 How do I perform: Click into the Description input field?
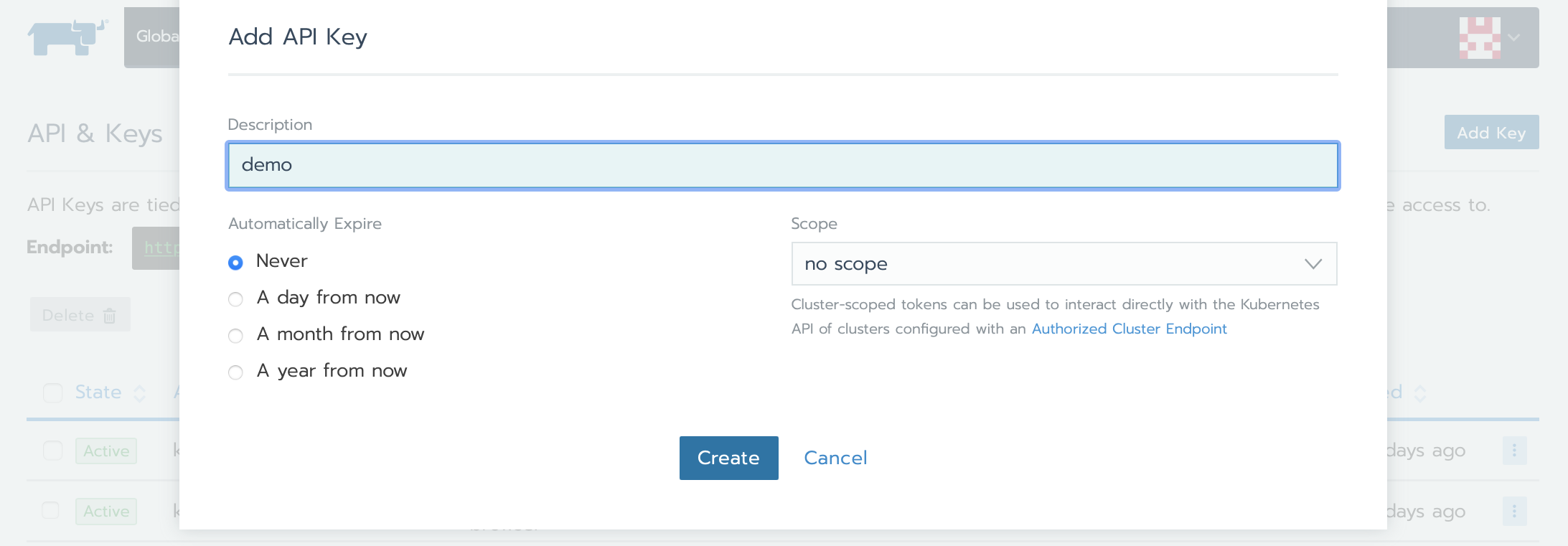click(782, 166)
